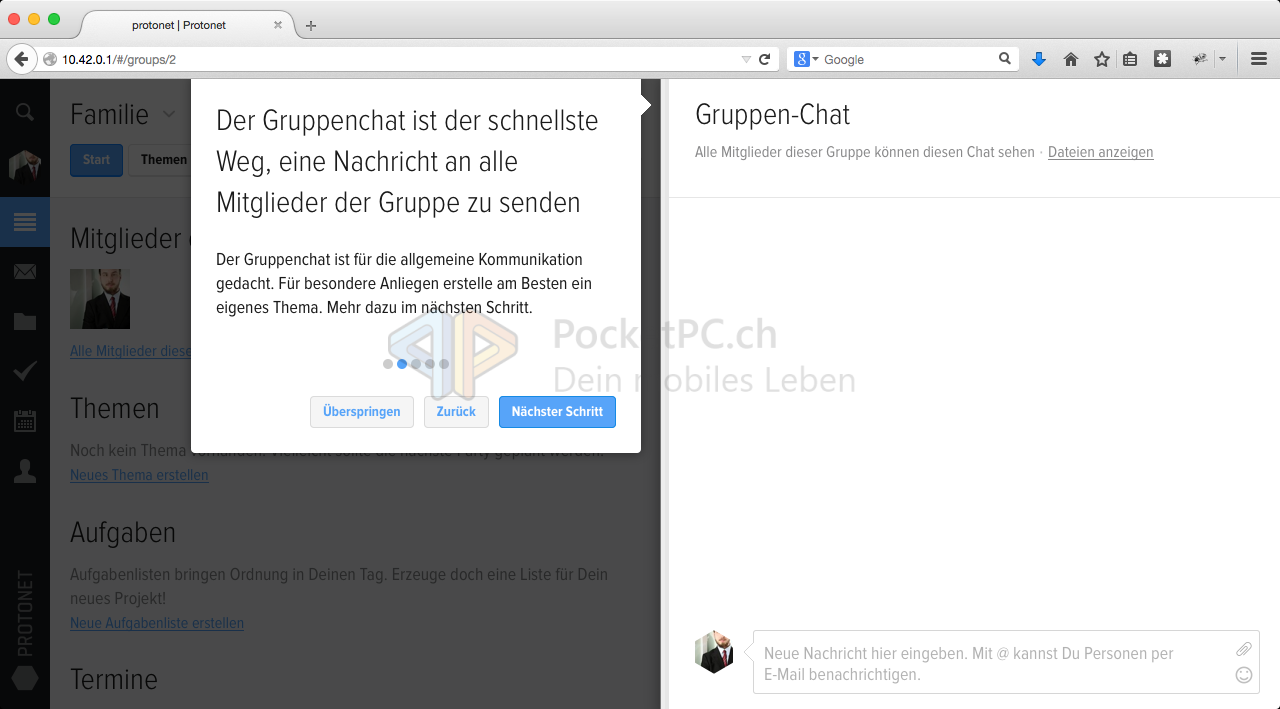Open the files folder icon in sidebar

click(24, 322)
